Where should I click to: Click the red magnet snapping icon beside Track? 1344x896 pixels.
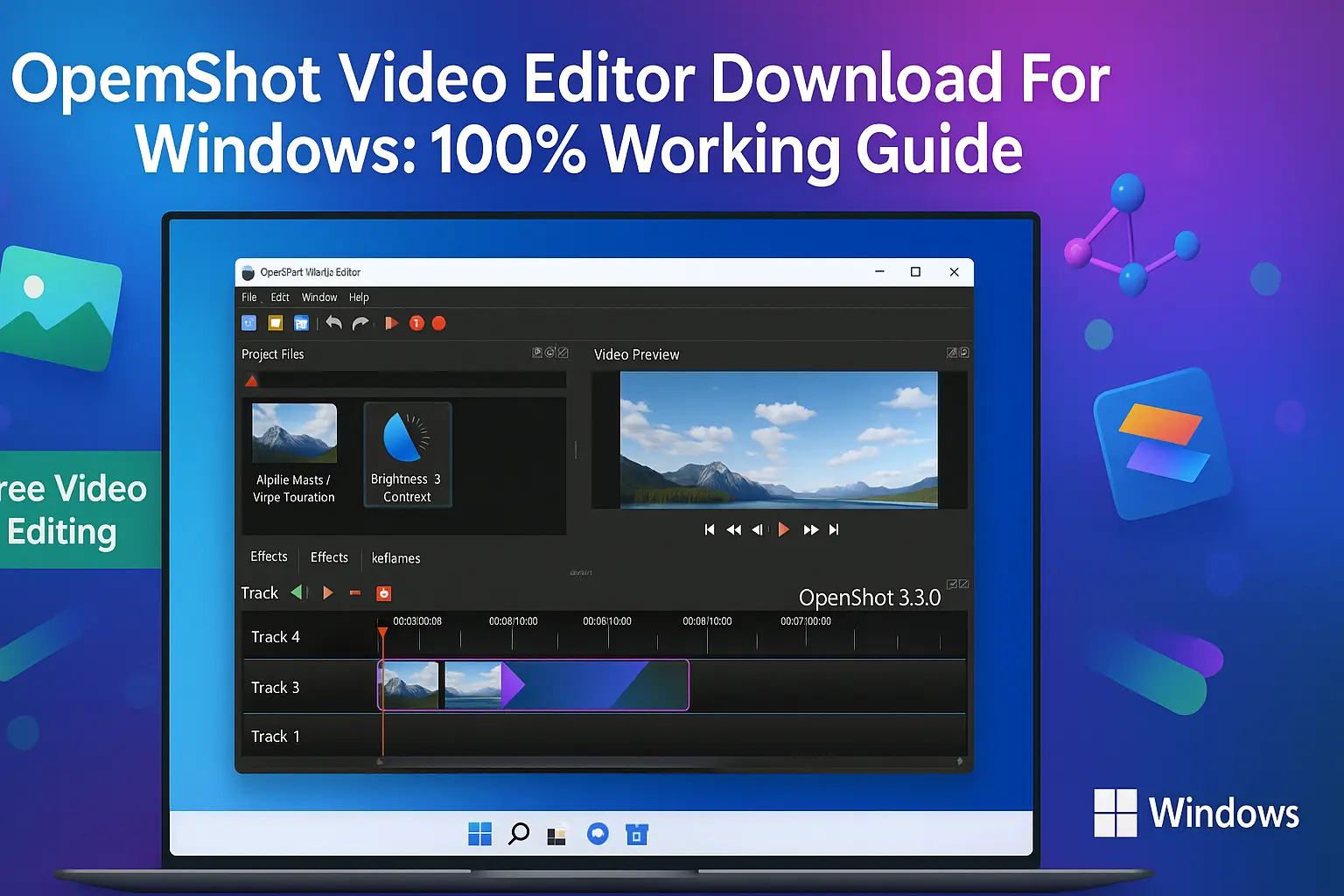[x=383, y=593]
